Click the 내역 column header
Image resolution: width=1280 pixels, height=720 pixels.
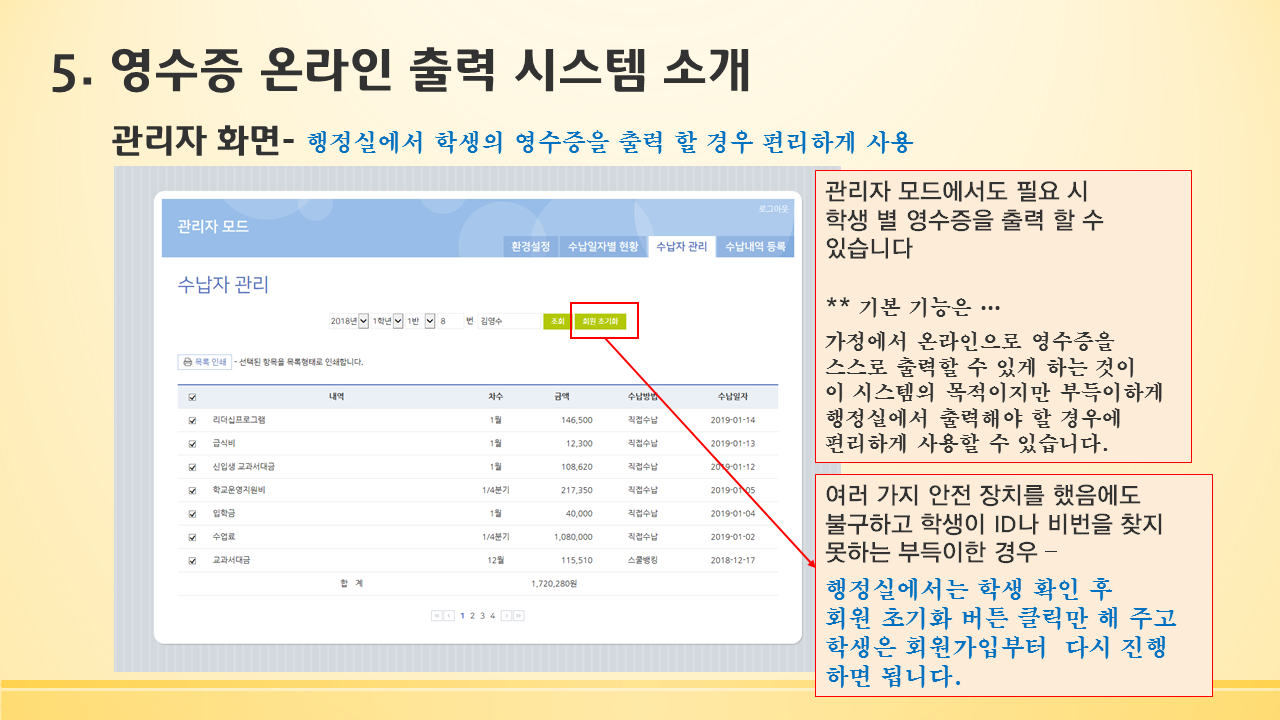click(x=337, y=397)
